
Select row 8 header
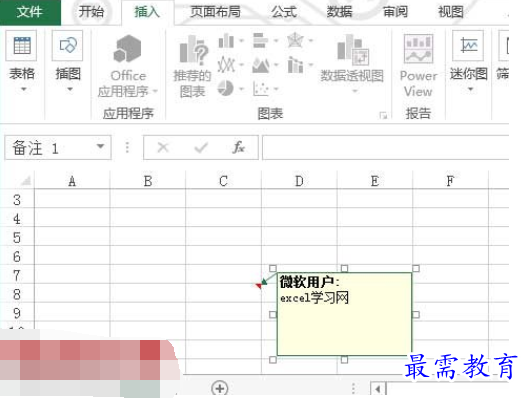coord(17,294)
